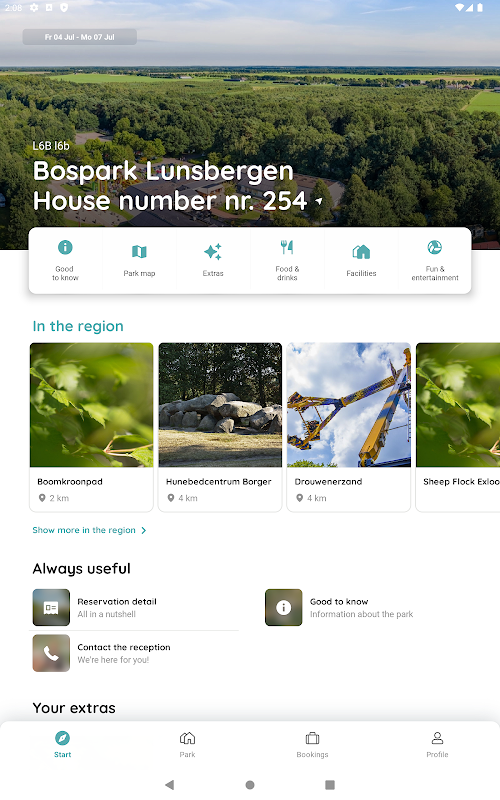
Task: Open the Boomkroonpad region card
Action: click(91, 427)
